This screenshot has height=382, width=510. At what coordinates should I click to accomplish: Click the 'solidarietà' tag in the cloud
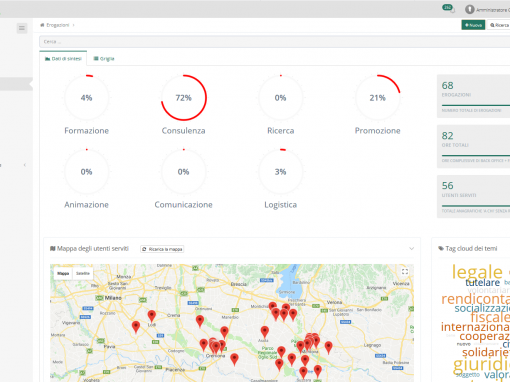[486, 352]
